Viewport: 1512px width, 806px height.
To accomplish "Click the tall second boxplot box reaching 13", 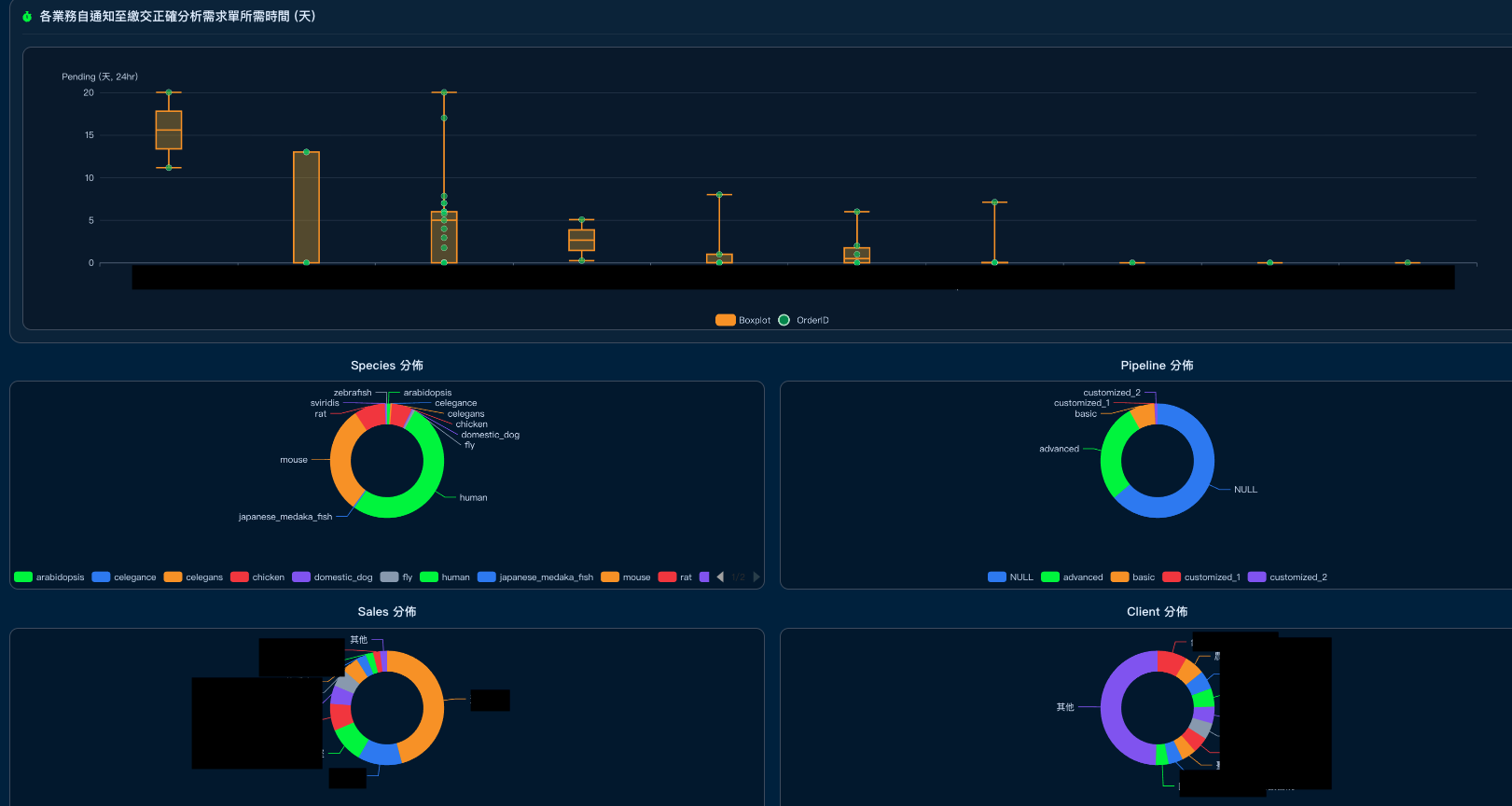I will [306, 207].
